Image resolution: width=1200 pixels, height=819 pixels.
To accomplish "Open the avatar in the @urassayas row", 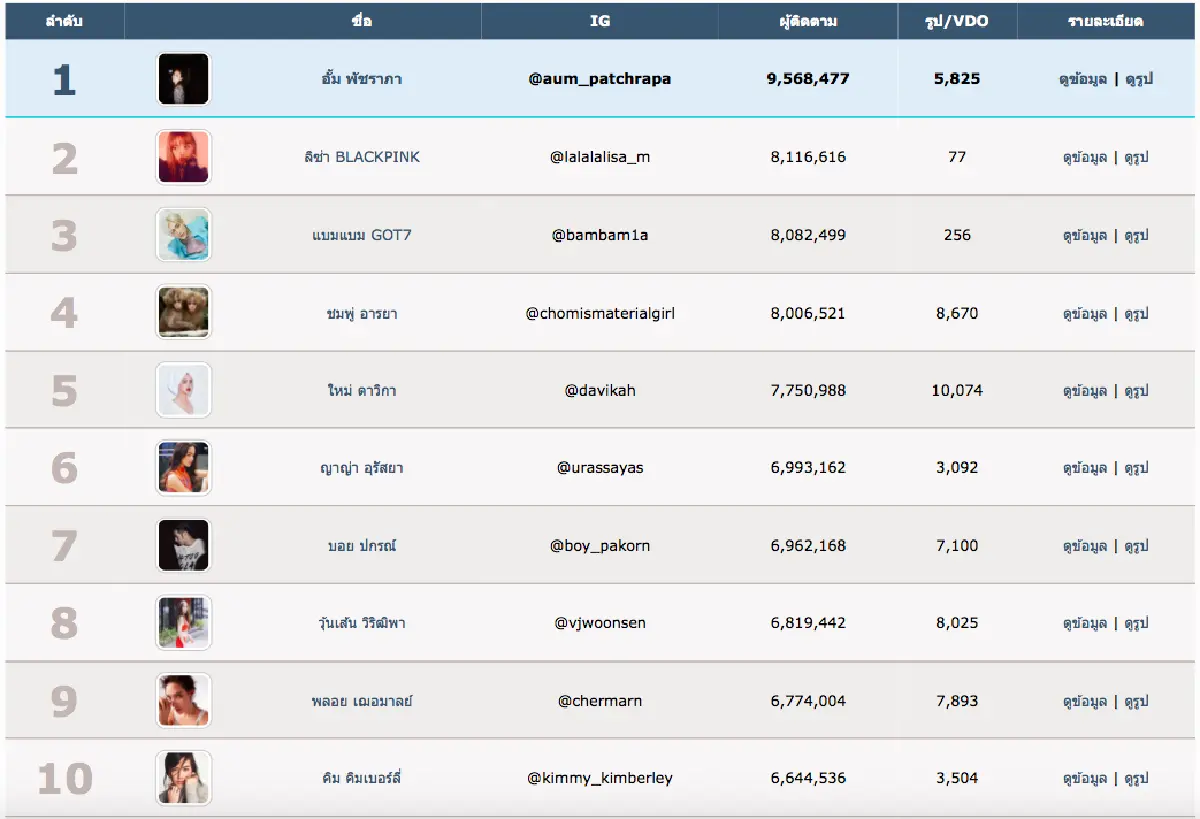I will (x=183, y=468).
